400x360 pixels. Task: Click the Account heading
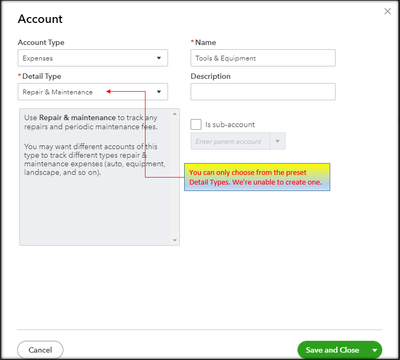pyautogui.click(x=40, y=19)
